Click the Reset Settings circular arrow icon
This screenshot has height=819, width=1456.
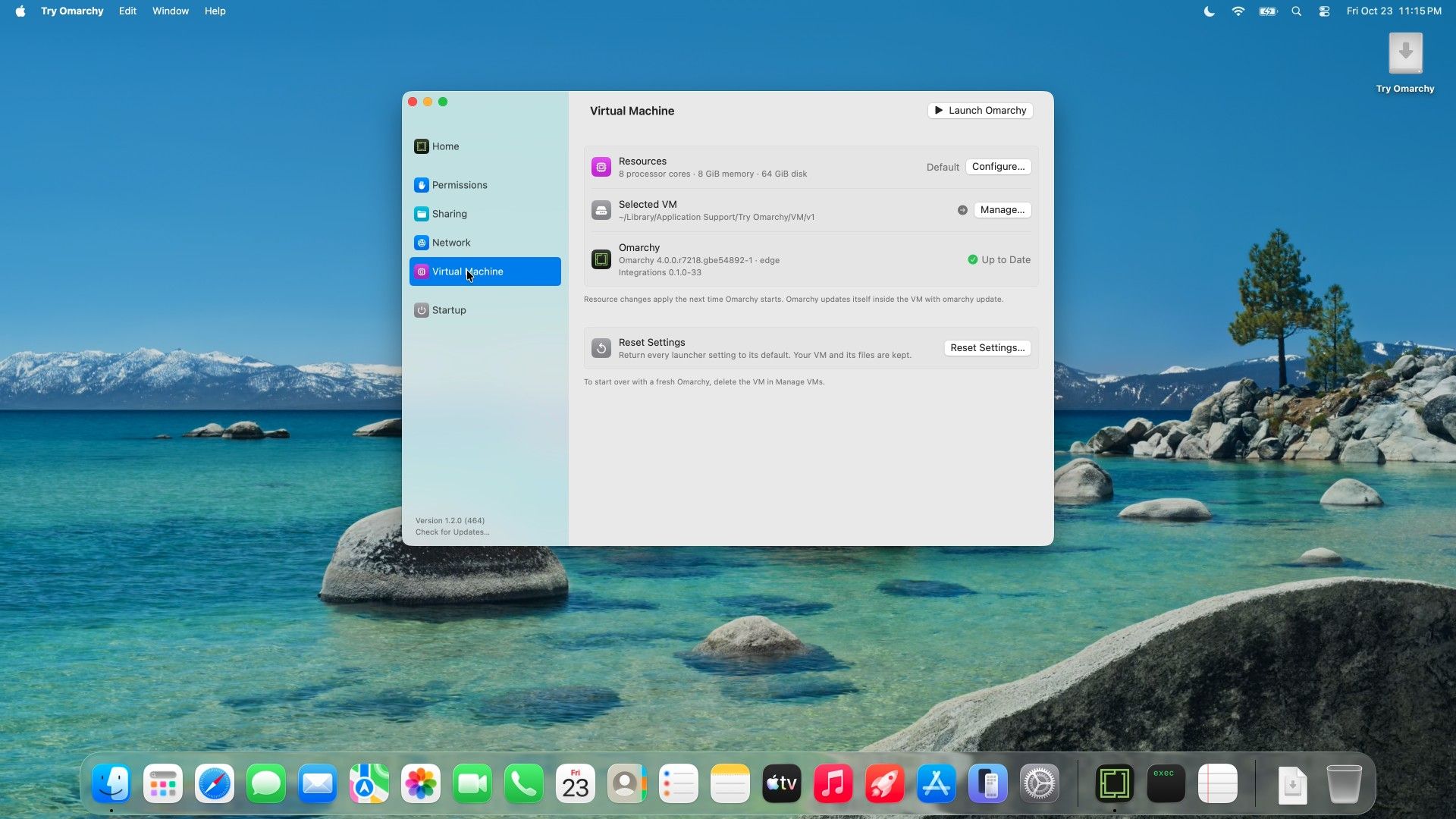click(x=601, y=348)
